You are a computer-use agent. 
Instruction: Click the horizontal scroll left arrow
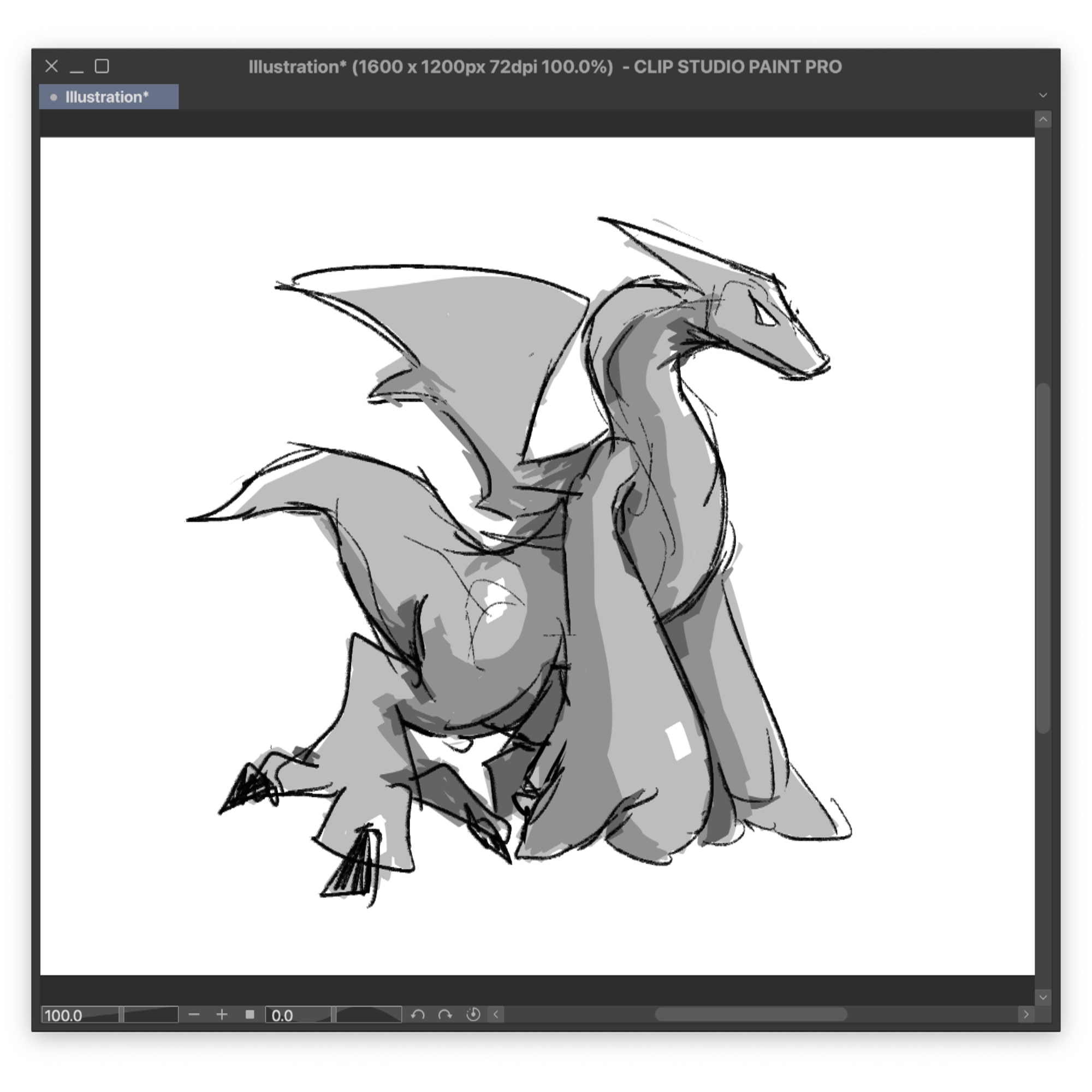pos(496,1014)
